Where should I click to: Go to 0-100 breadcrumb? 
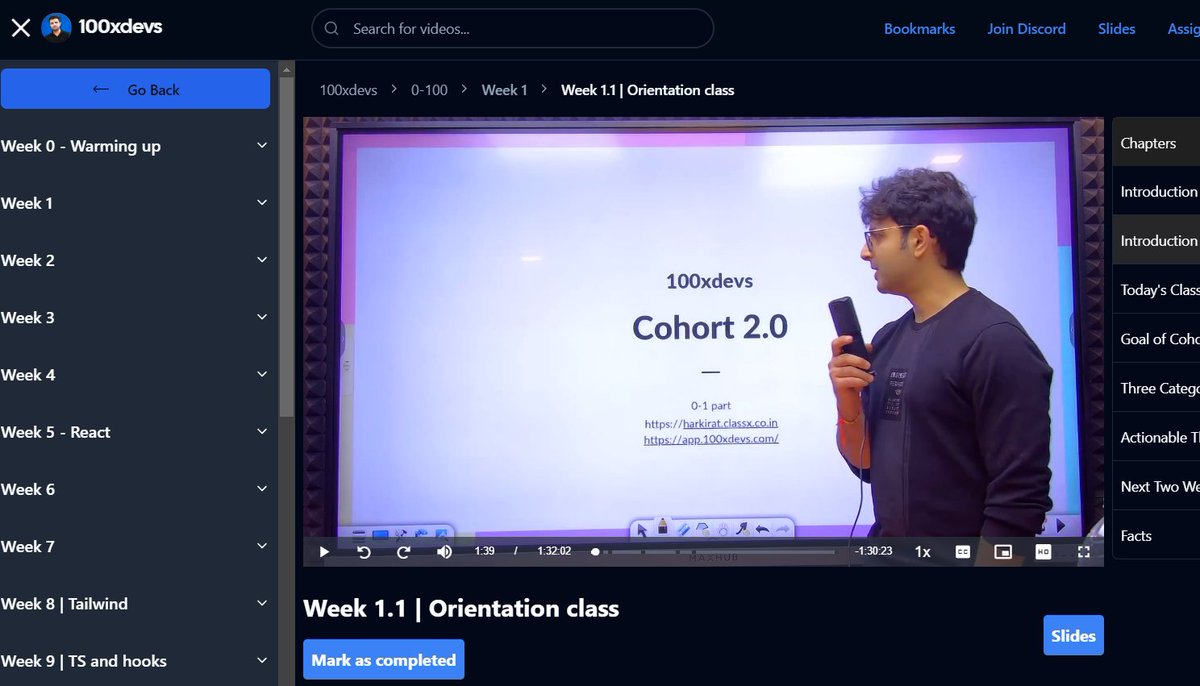(429, 90)
